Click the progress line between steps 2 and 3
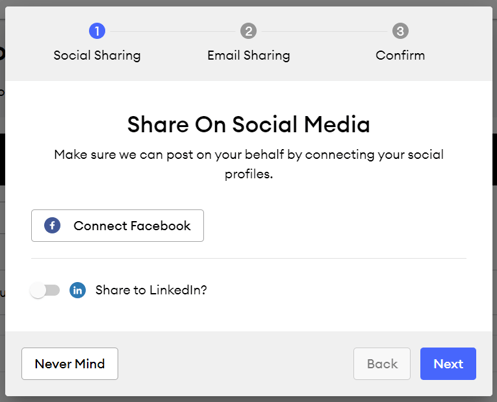 coord(324,31)
